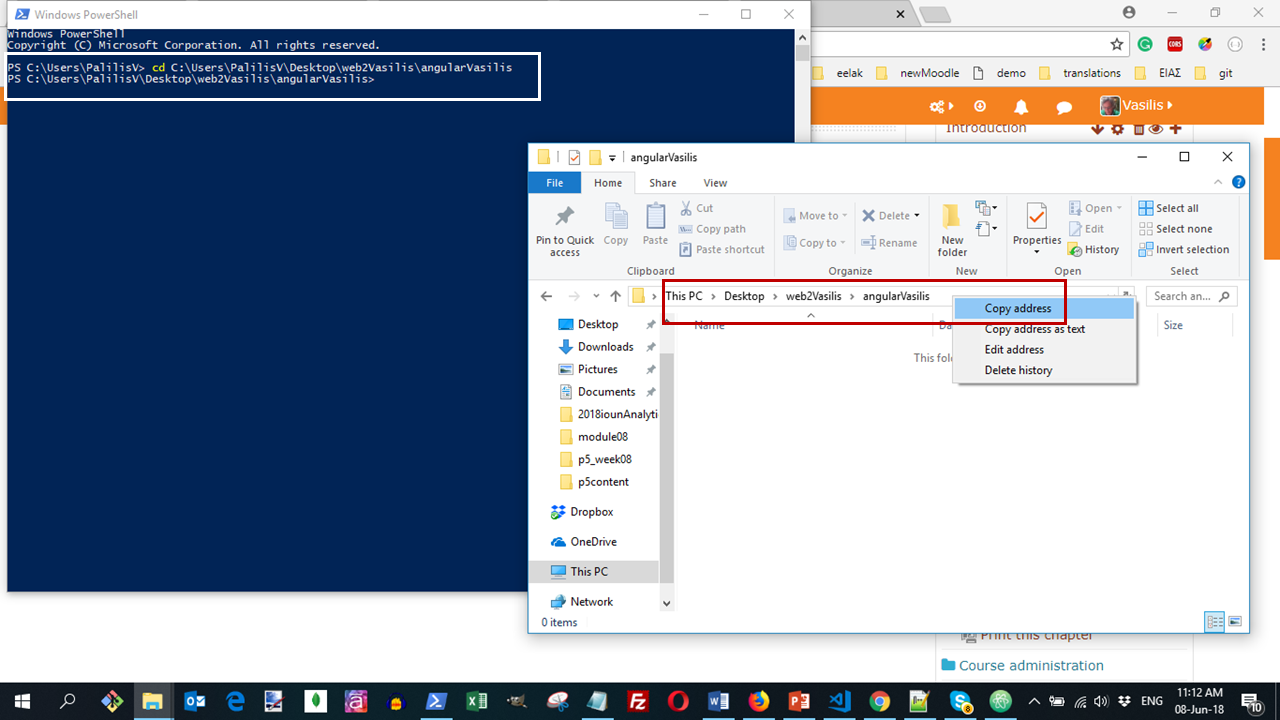This screenshot has height=720, width=1280.
Task: Collapse the ribbon with the chevron toggle
Action: (x=1218, y=182)
